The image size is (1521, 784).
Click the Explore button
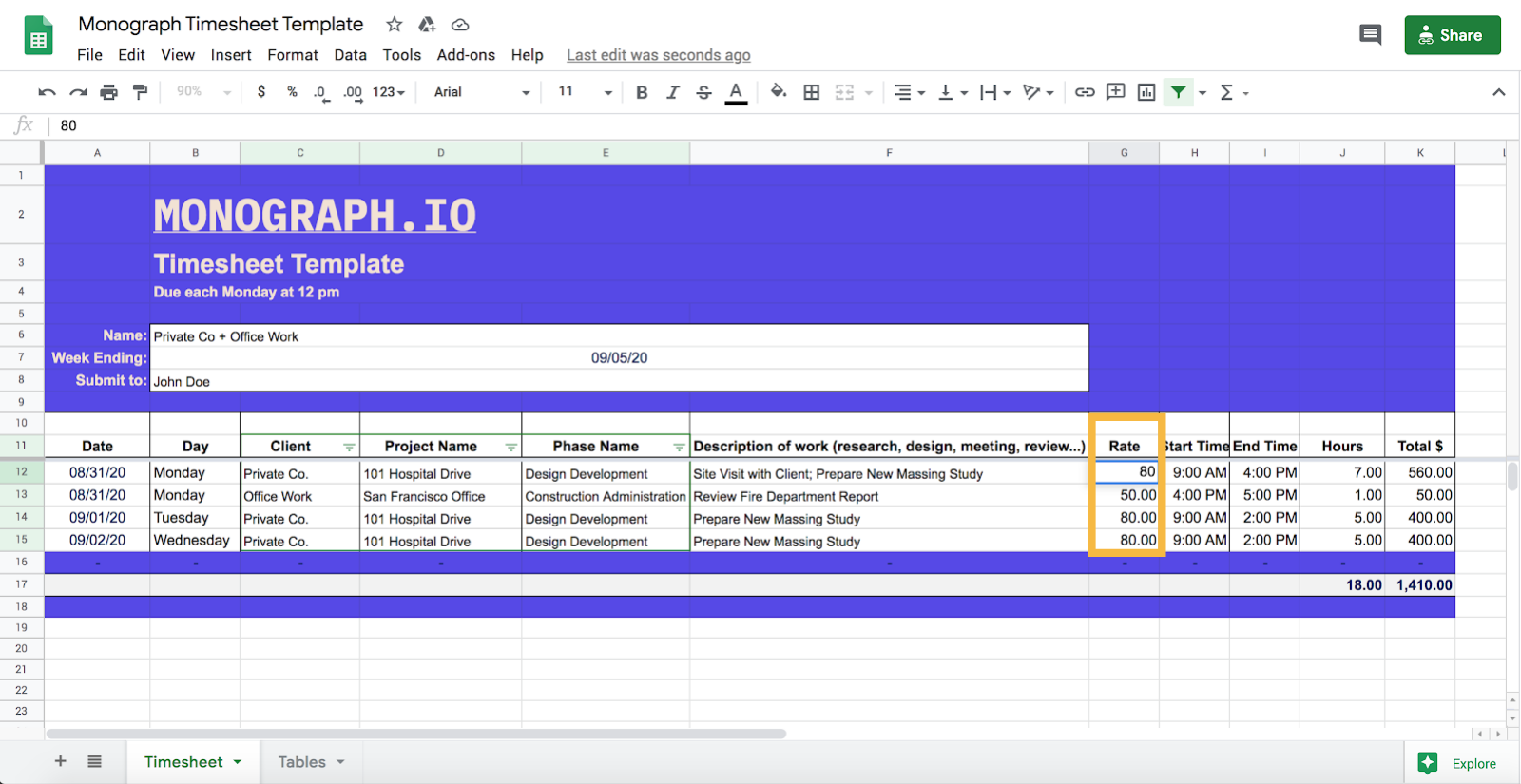coord(1458,763)
